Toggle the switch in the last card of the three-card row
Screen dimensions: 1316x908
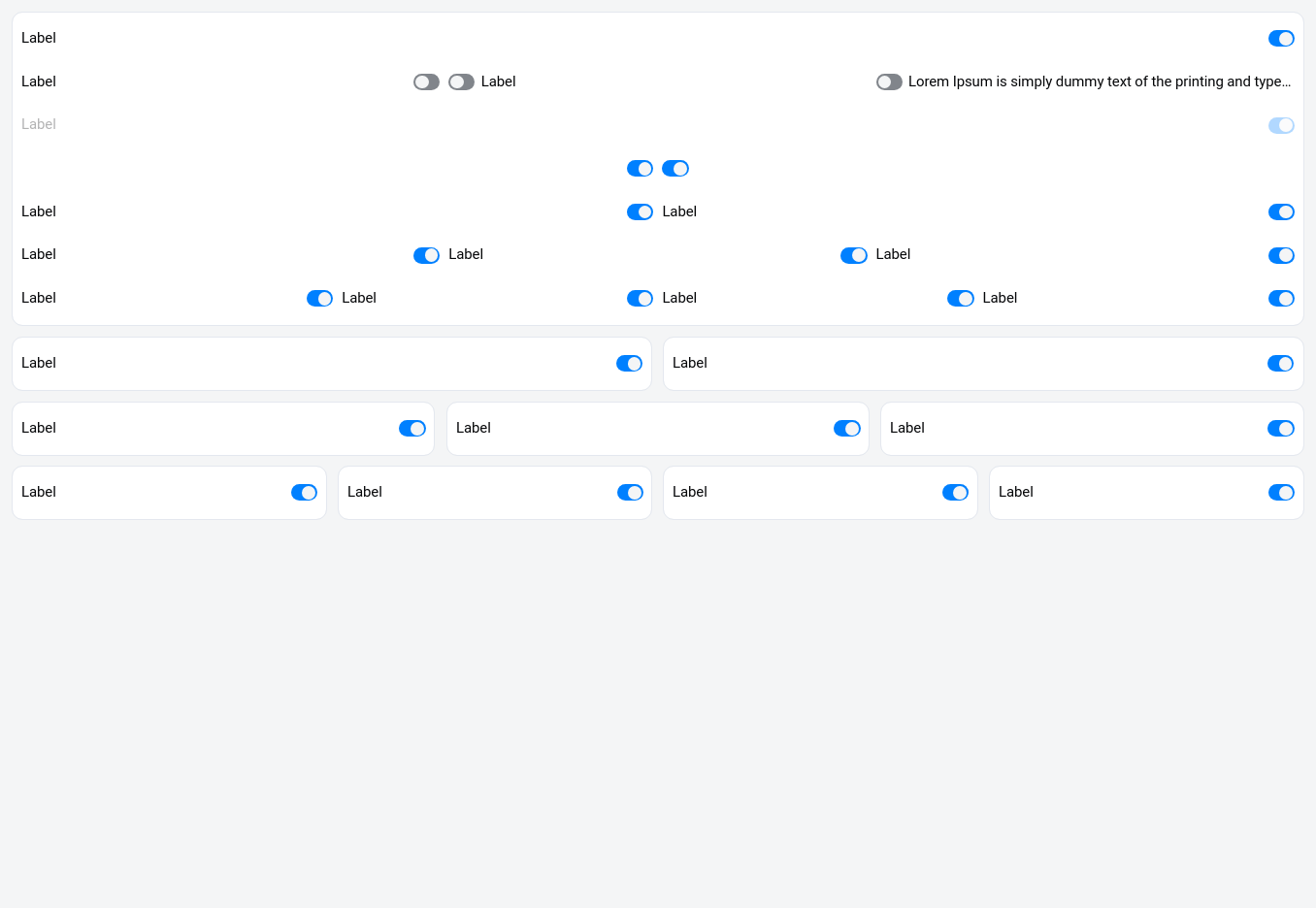tap(1280, 429)
